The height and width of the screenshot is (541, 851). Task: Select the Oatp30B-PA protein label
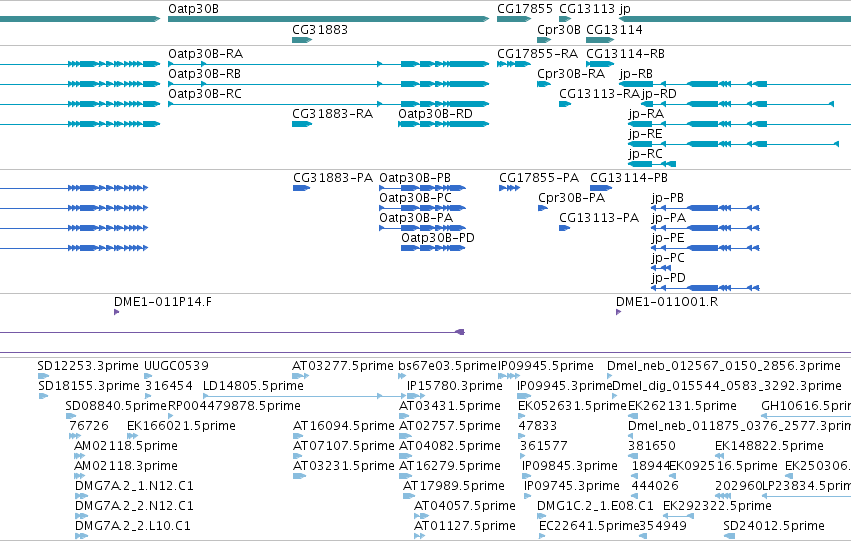tap(416, 218)
